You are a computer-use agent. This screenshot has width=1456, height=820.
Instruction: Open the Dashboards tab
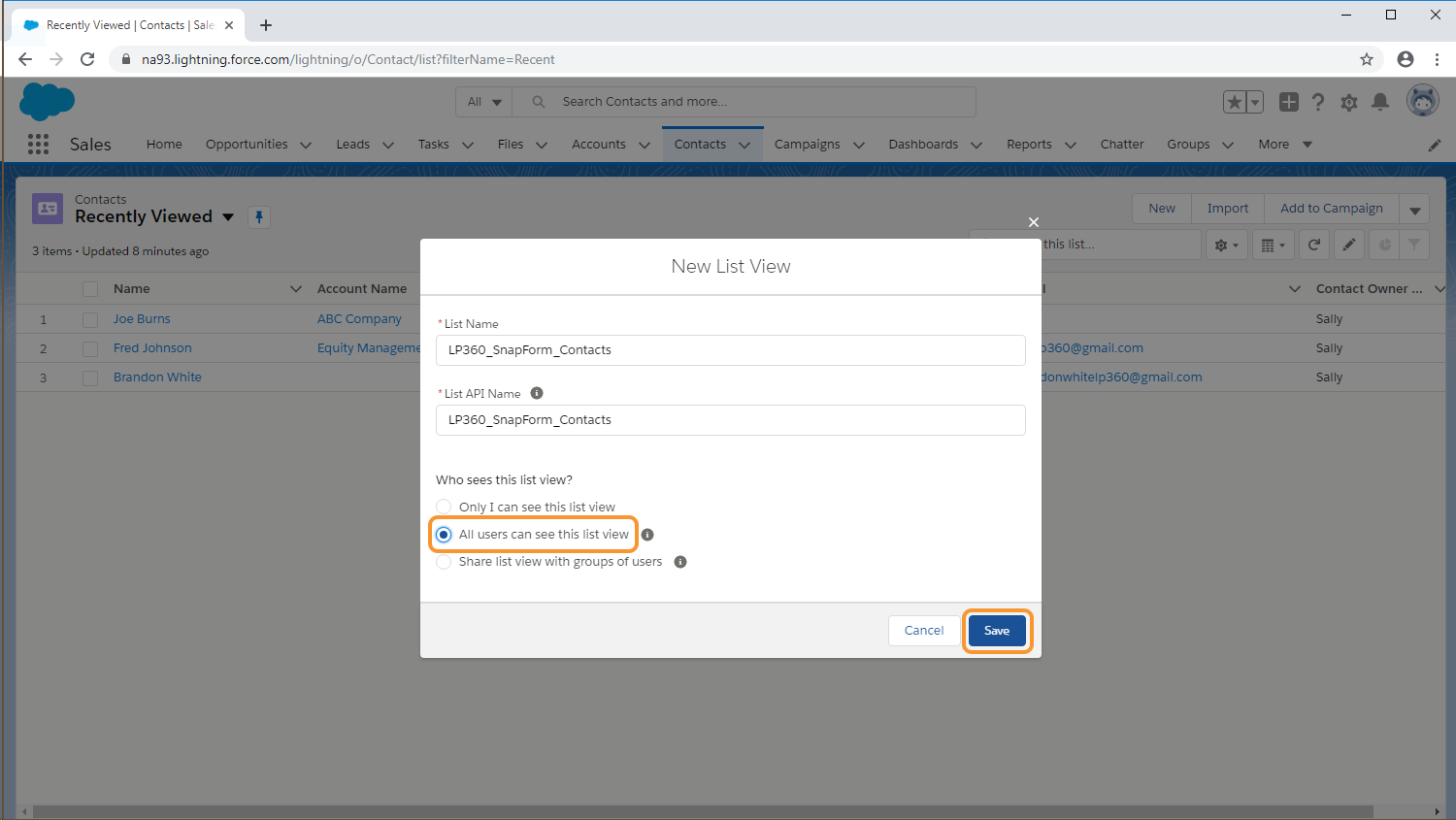coord(923,145)
